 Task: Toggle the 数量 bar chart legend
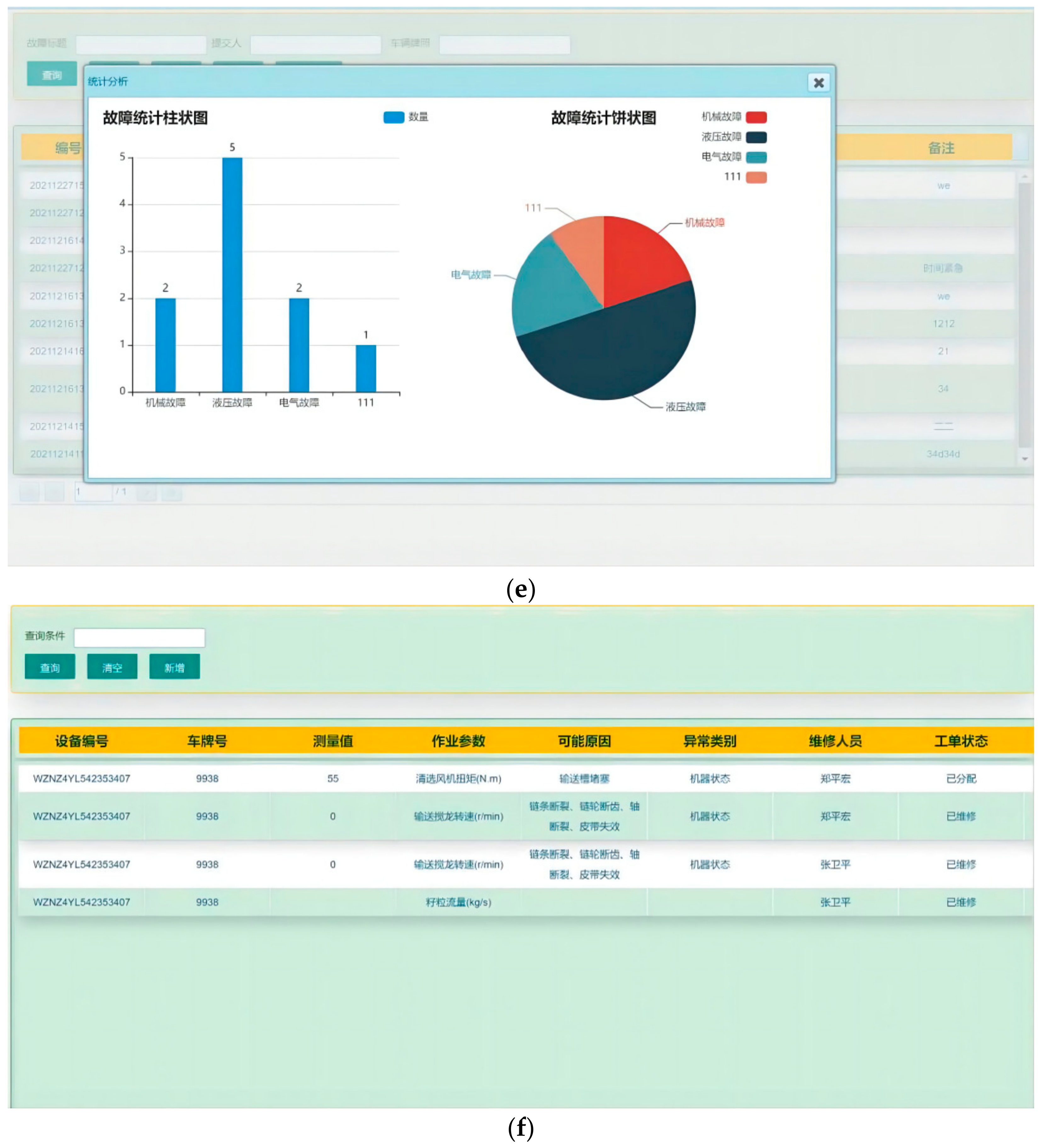(394, 117)
